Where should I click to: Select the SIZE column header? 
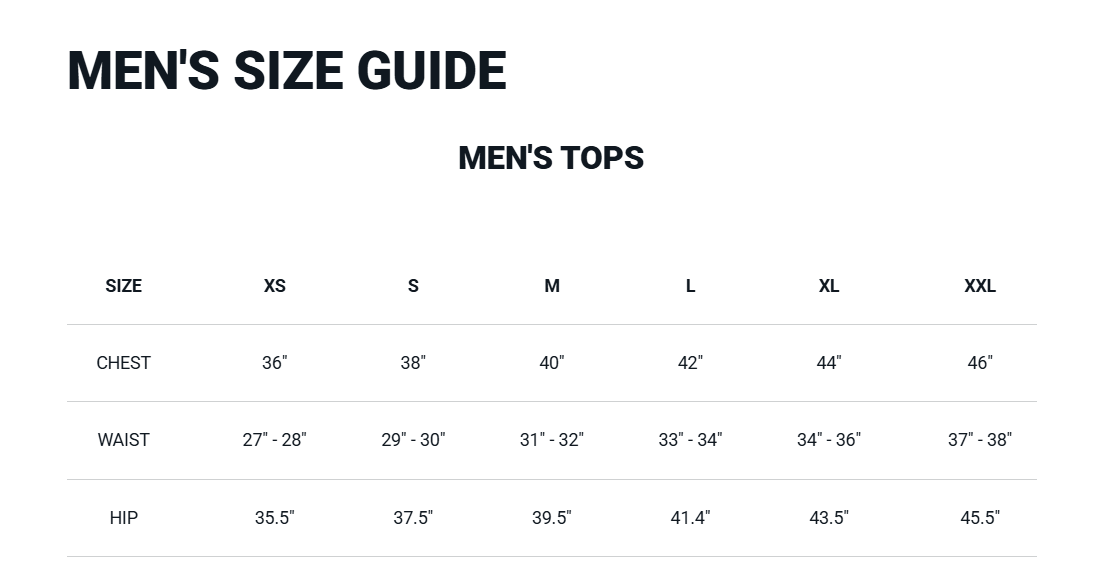click(x=124, y=286)
